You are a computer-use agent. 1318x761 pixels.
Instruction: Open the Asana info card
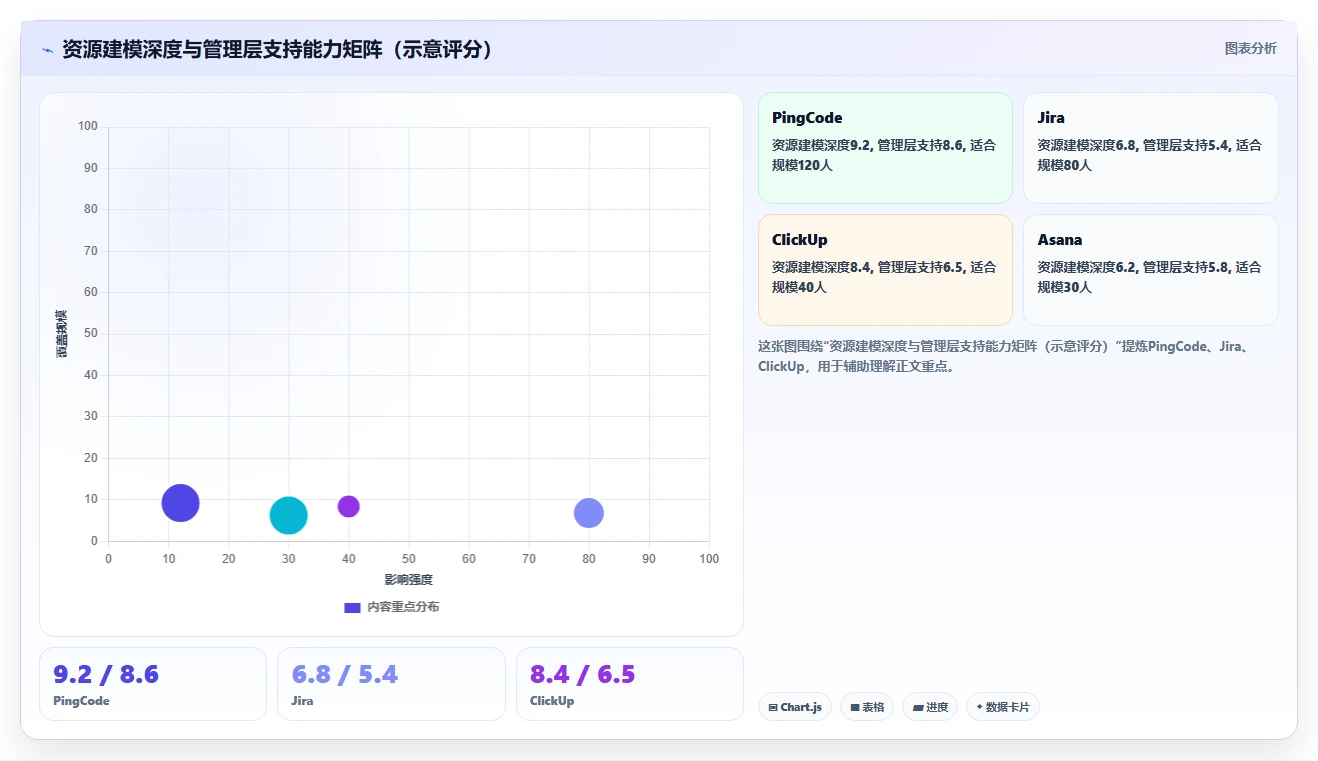pyautogui.click(x=1150, y=270)
